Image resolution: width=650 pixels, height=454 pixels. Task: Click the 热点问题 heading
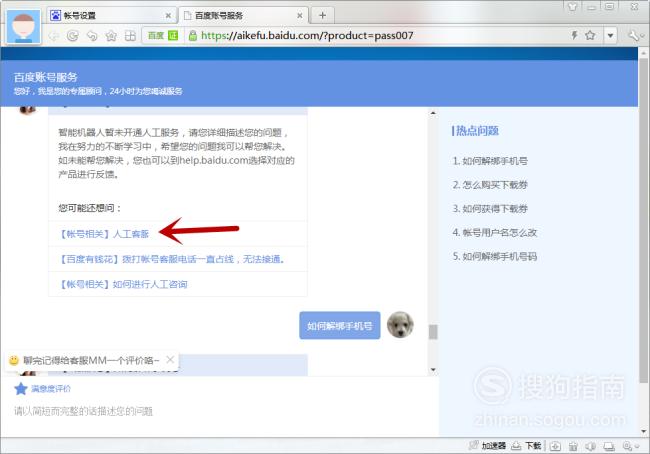(x=477, y=131)
